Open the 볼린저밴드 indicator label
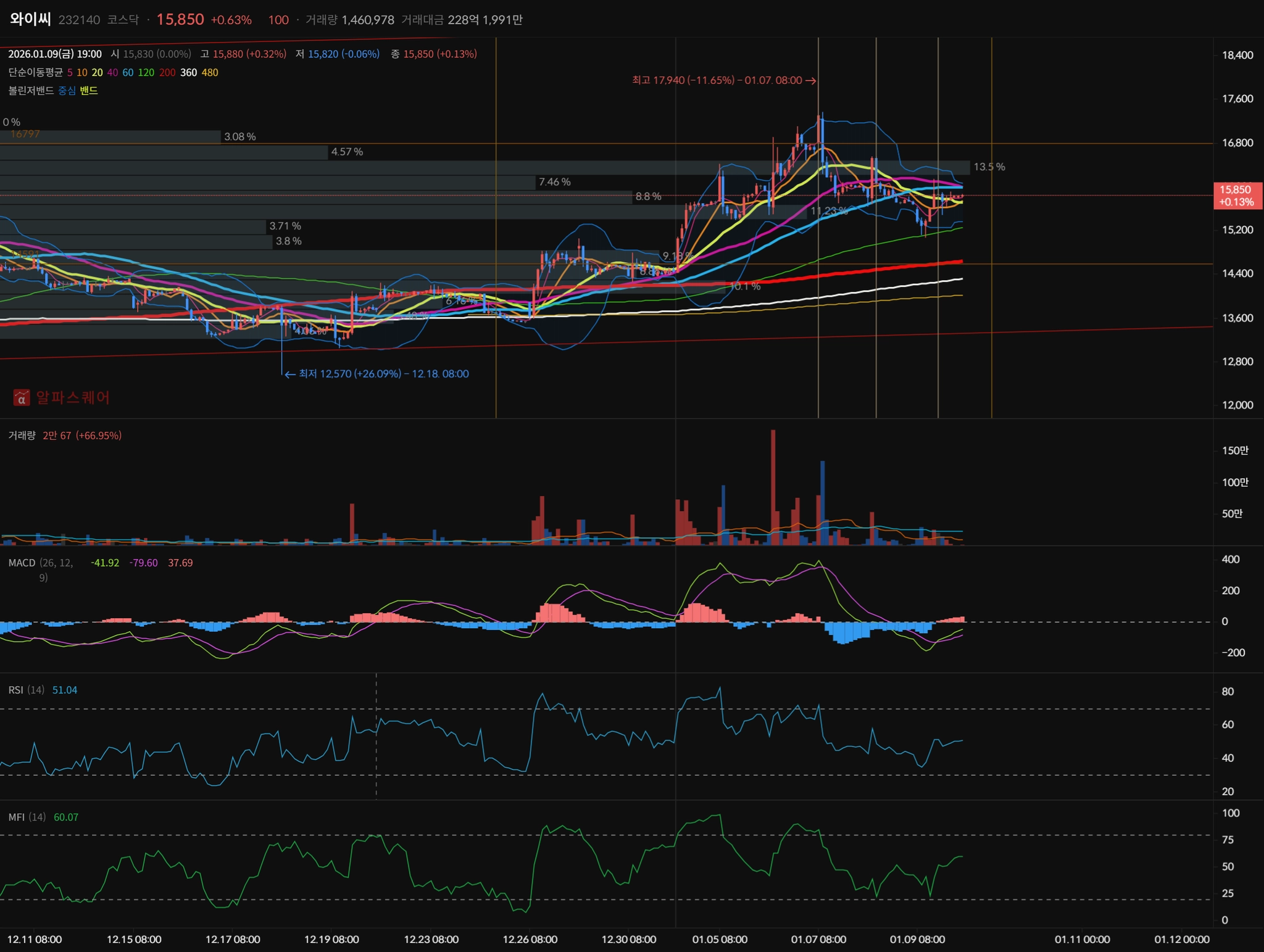Image resolution: width=1264 pixels, height=952 pixels. 31,91
